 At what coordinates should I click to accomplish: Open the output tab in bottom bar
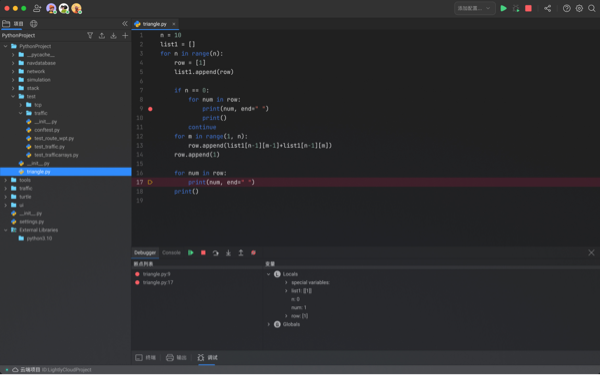point(176,358)
